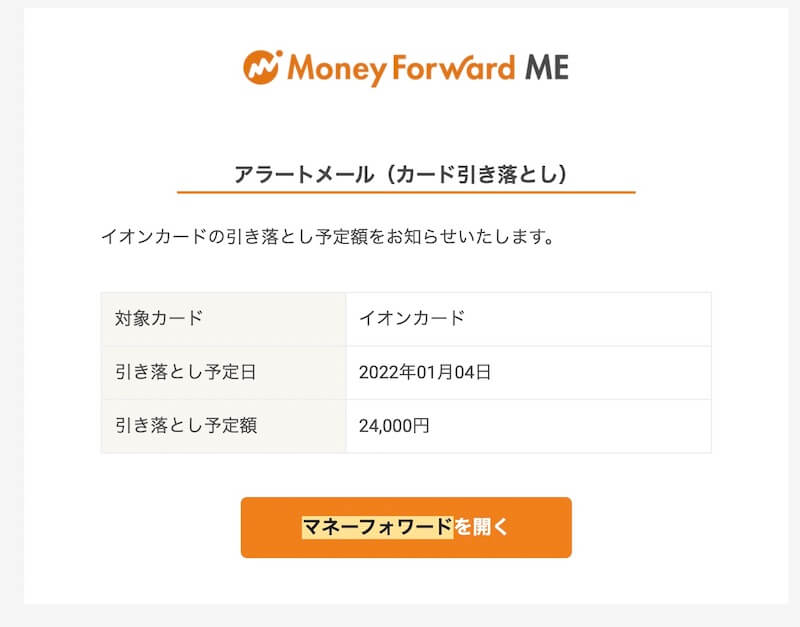
Task: Click the 引き落とし予定日 label cell
Action: click(x=223, y=372)
